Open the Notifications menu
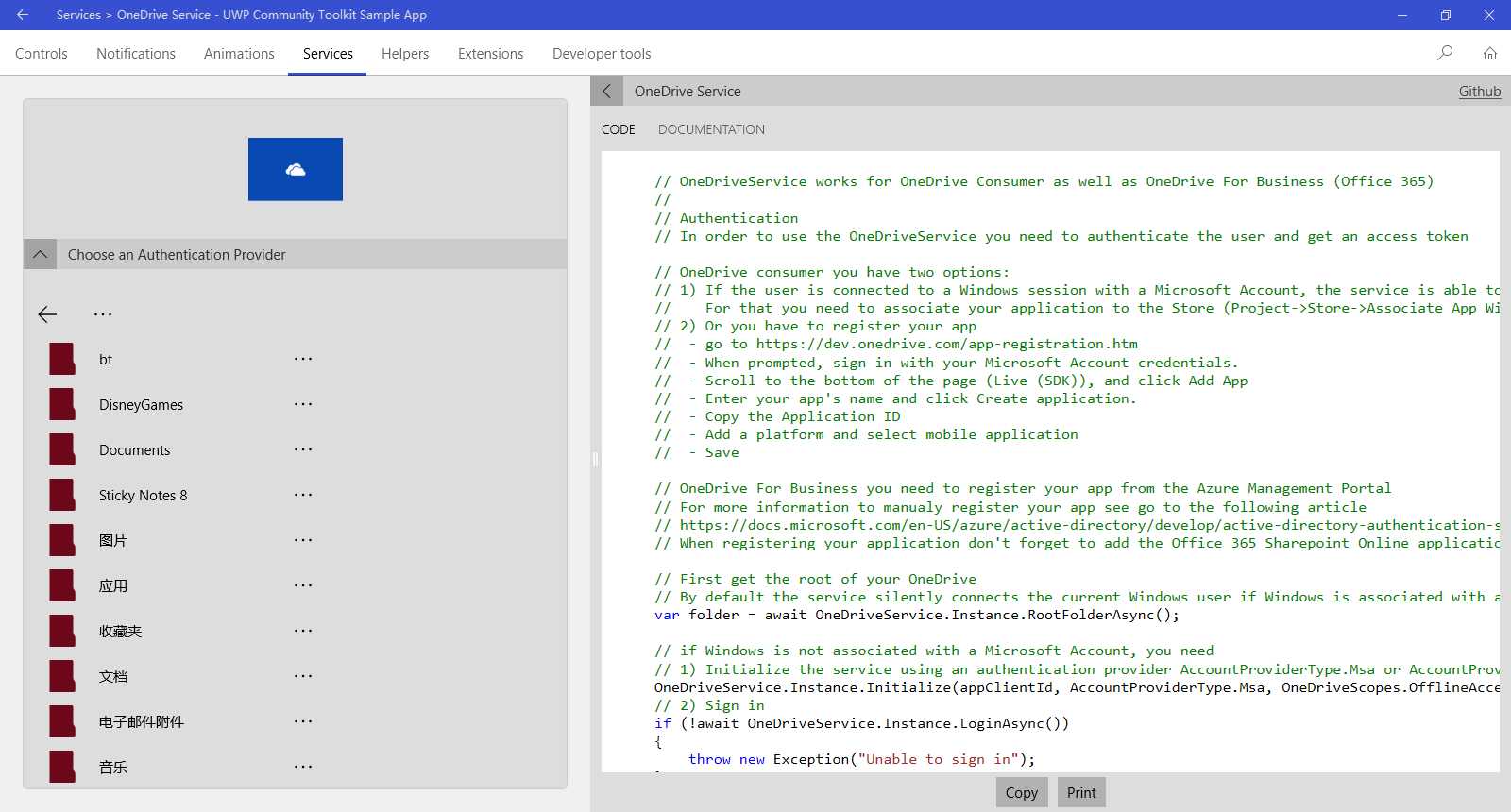The width and height of the screenshot is (1511, 812). pos(136,54)
